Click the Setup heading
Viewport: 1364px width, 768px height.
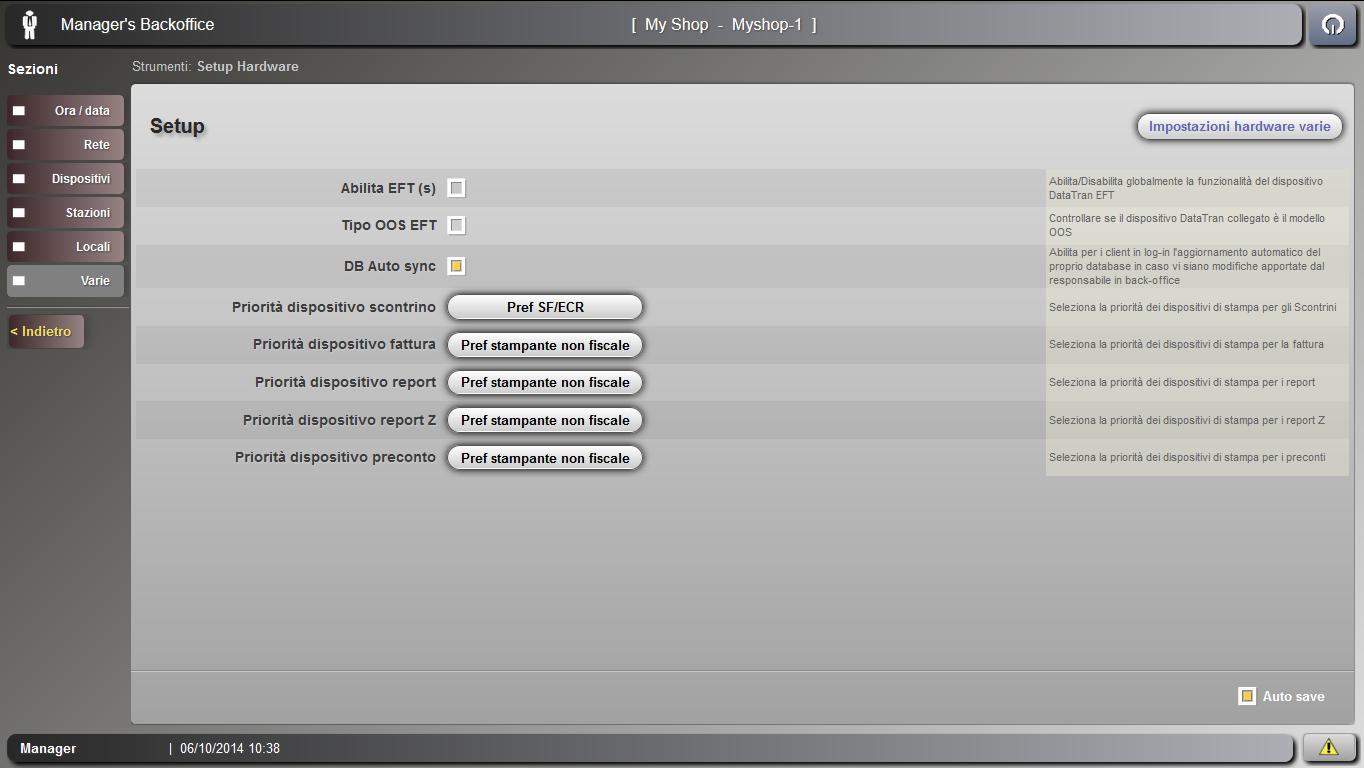point(177,126)
